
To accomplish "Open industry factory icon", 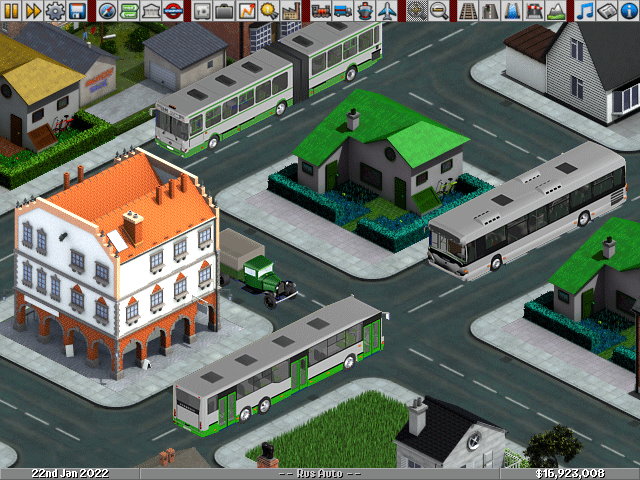I will pos(291,11).
